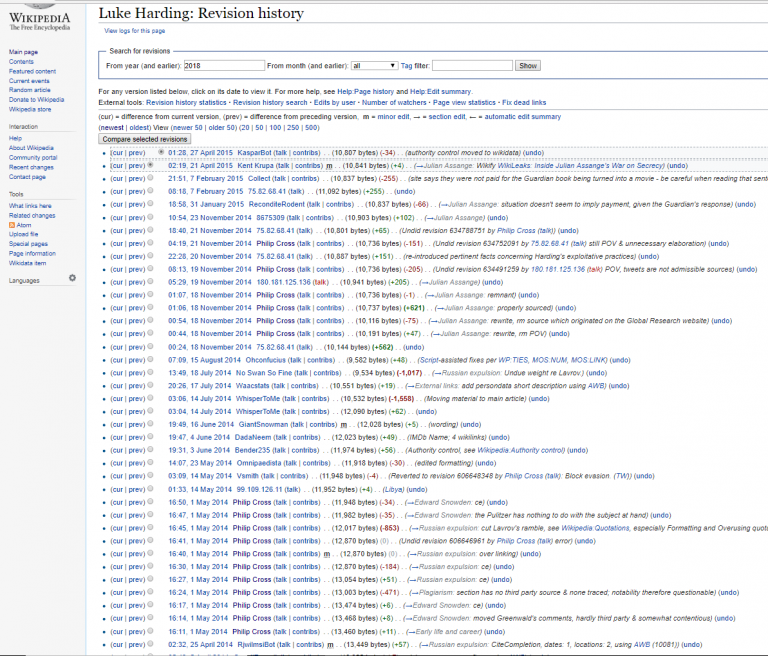Click the Atom feed icon

point(12,225)
